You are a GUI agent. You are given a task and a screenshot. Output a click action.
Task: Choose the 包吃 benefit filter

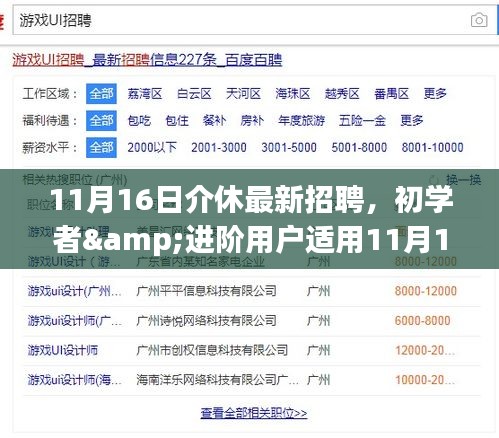coord(139,120)
